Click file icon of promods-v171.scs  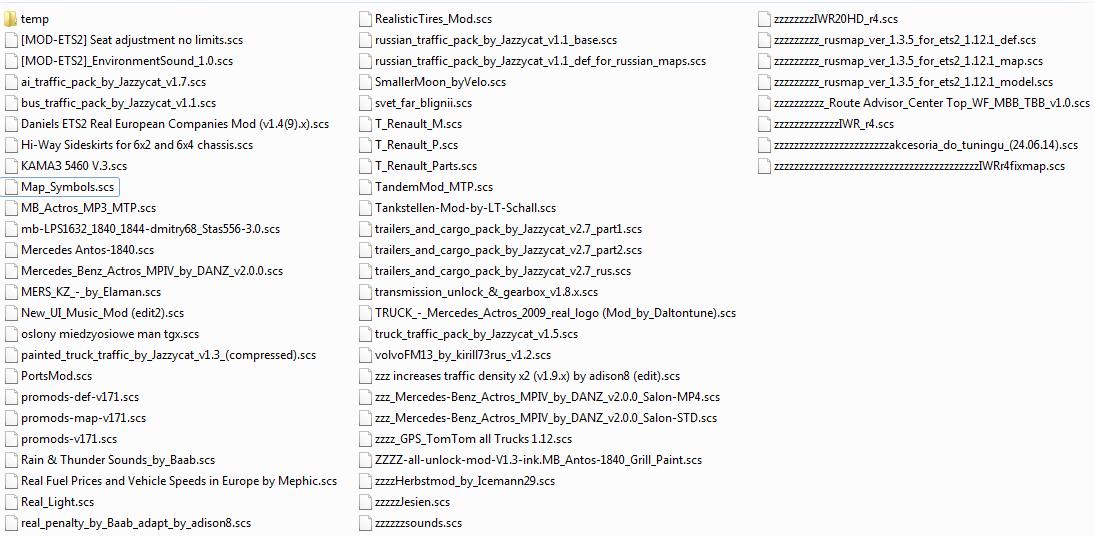(x=10, y=439)
